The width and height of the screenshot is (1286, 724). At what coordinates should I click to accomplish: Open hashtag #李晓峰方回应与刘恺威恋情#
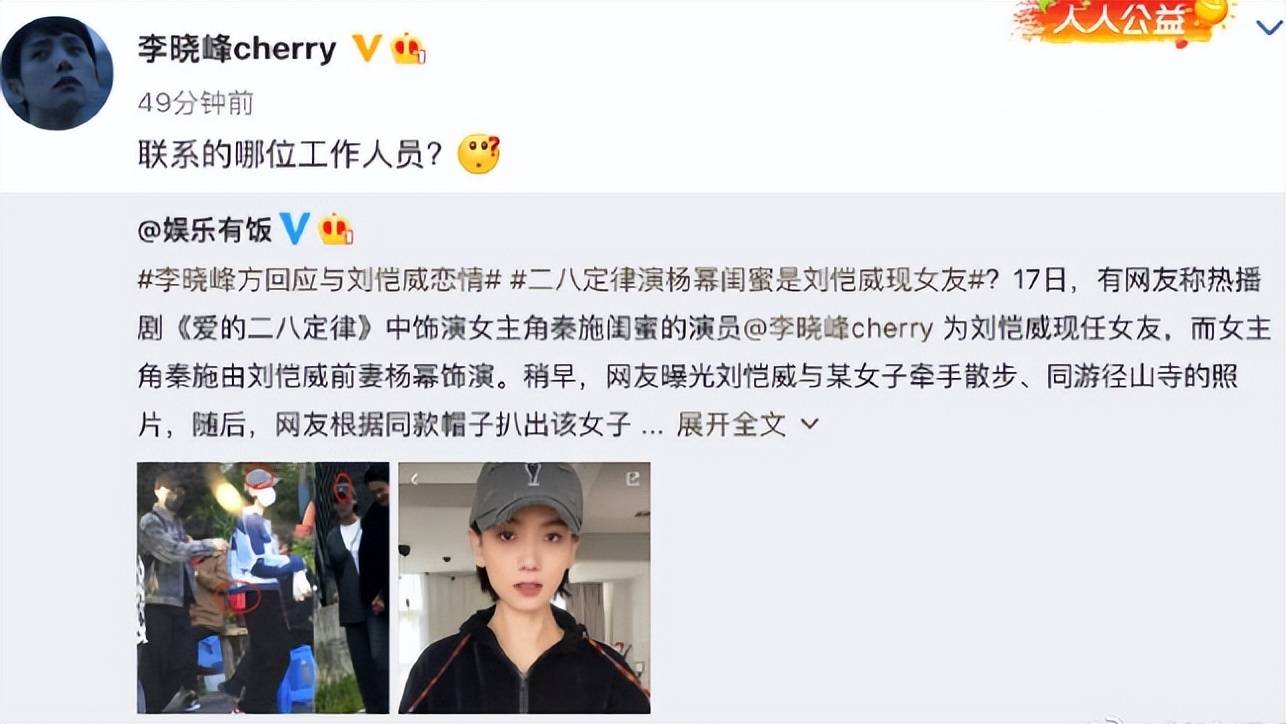click(319, 279)
